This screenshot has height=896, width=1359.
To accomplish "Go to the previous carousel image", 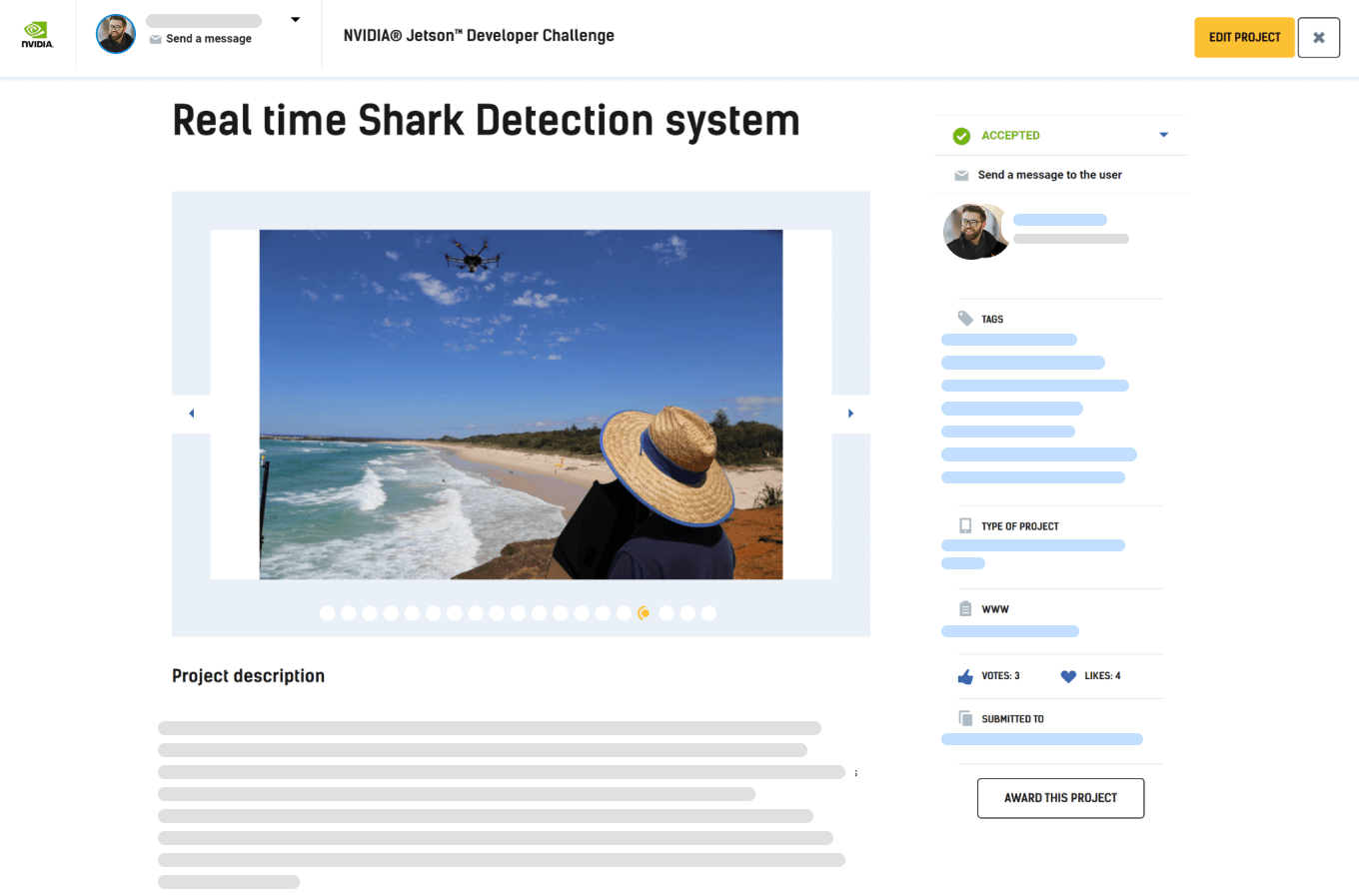I will [192, 414].
